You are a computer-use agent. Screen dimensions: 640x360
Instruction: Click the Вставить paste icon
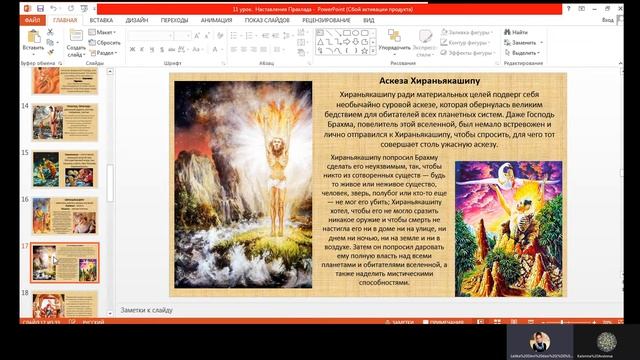pyautogui.click(x=33, y=36)
